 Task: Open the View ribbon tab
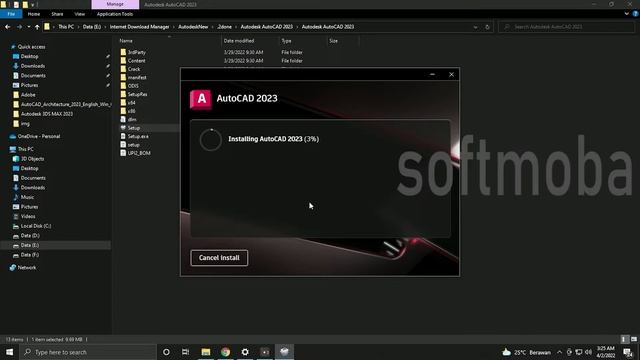coord(80,14)
